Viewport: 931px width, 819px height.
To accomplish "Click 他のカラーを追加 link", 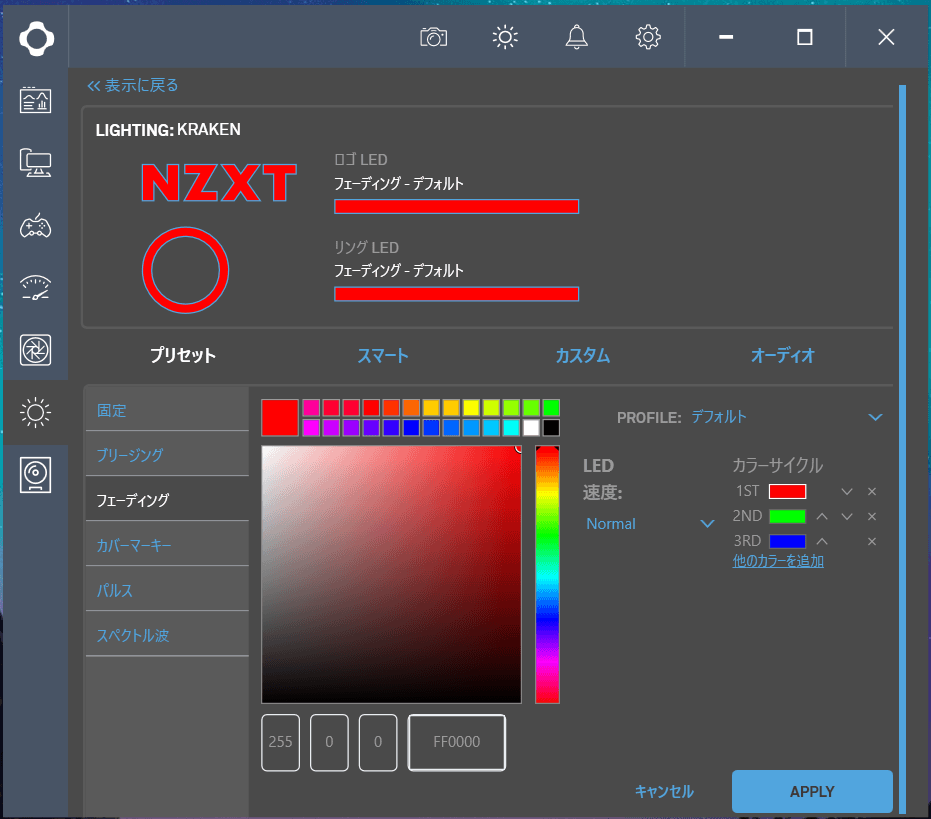I will (778, 561).
